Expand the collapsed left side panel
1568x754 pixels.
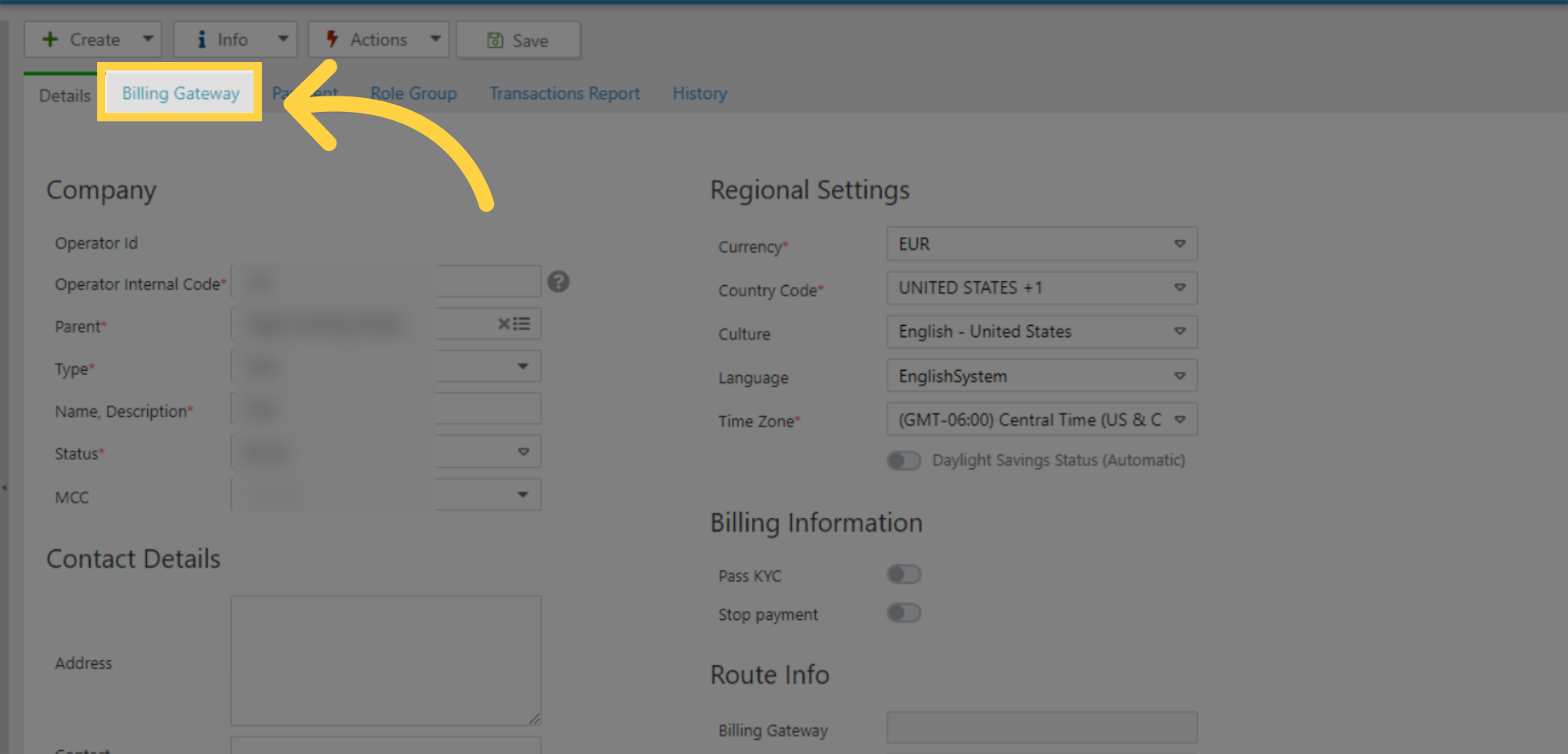pyautogui.click(x=4, y=488)
